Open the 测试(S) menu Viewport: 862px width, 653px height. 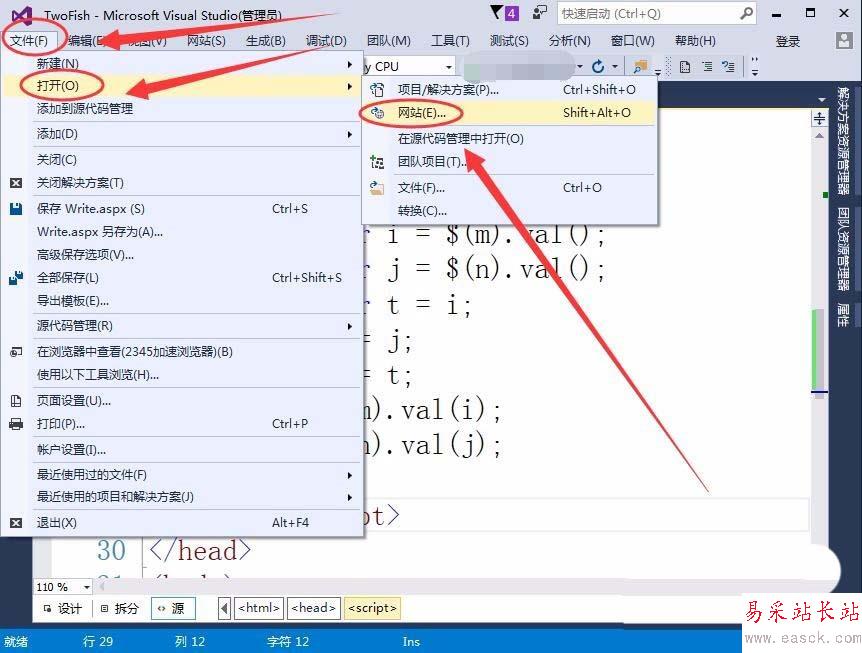coord(509,41)
